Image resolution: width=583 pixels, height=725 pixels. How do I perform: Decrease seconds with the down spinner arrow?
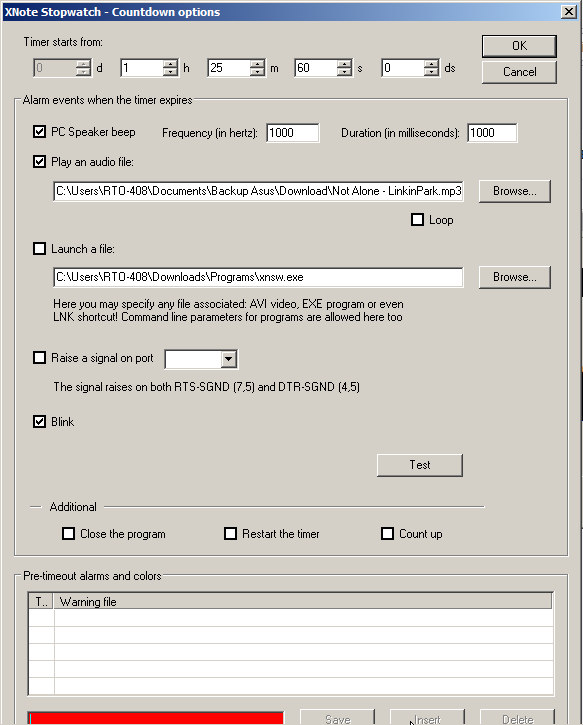344,72
